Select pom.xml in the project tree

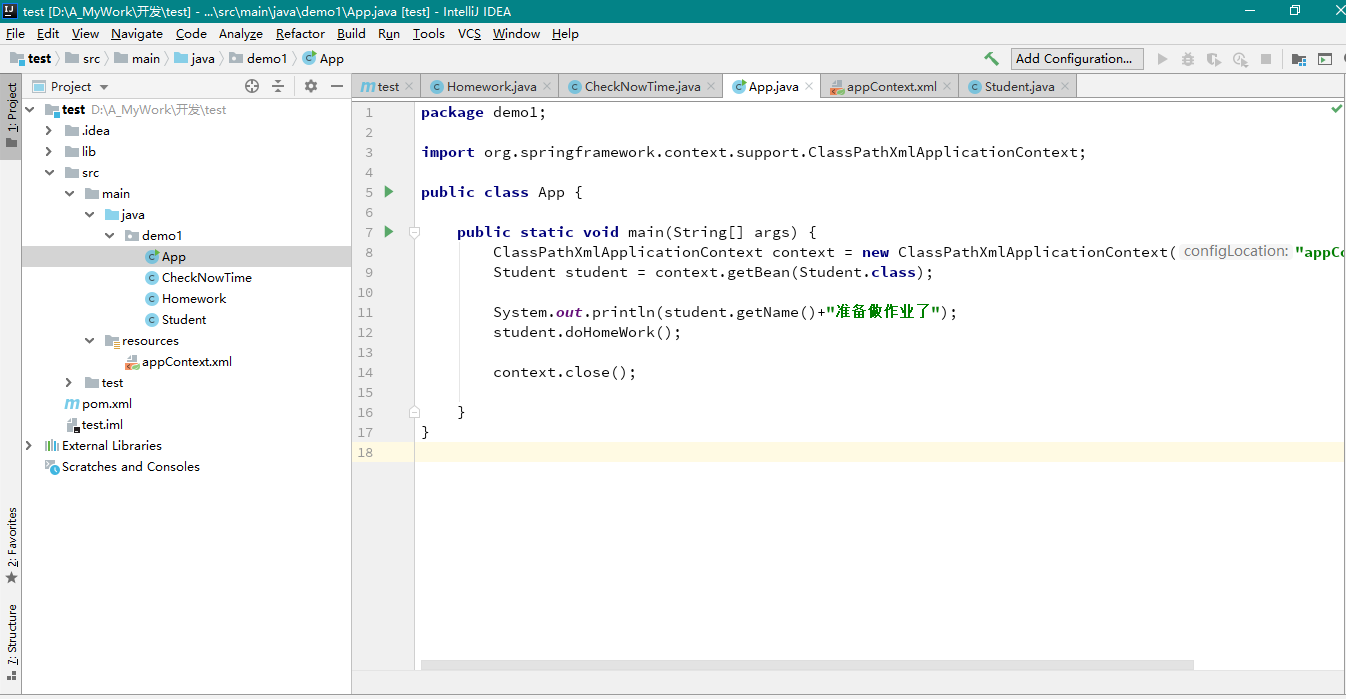(106, 404)
